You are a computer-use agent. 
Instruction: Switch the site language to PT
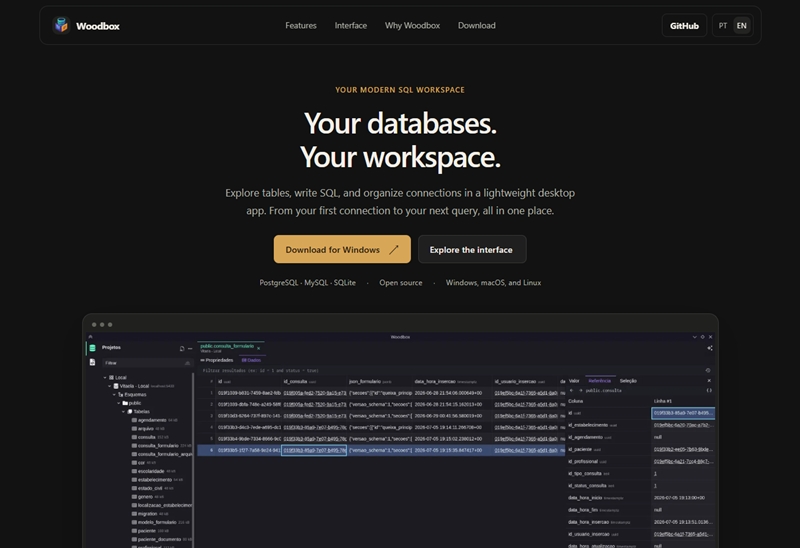tap(722, 26)
